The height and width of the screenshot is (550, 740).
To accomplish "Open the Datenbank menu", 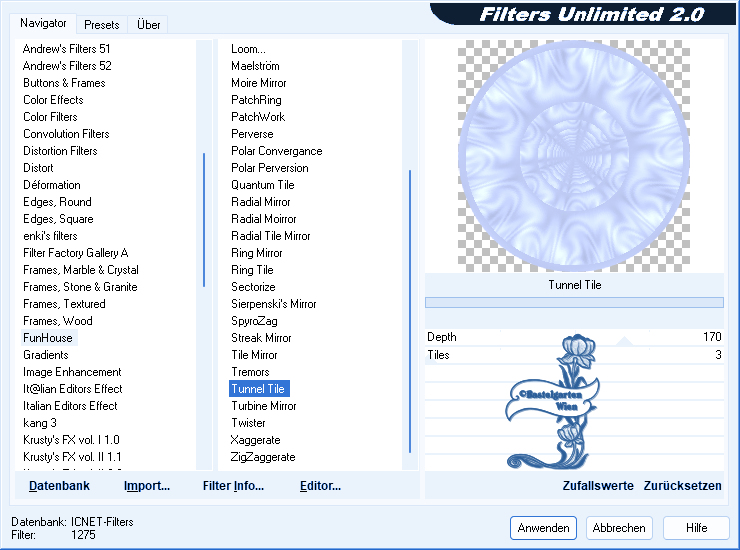I will 59,486.
